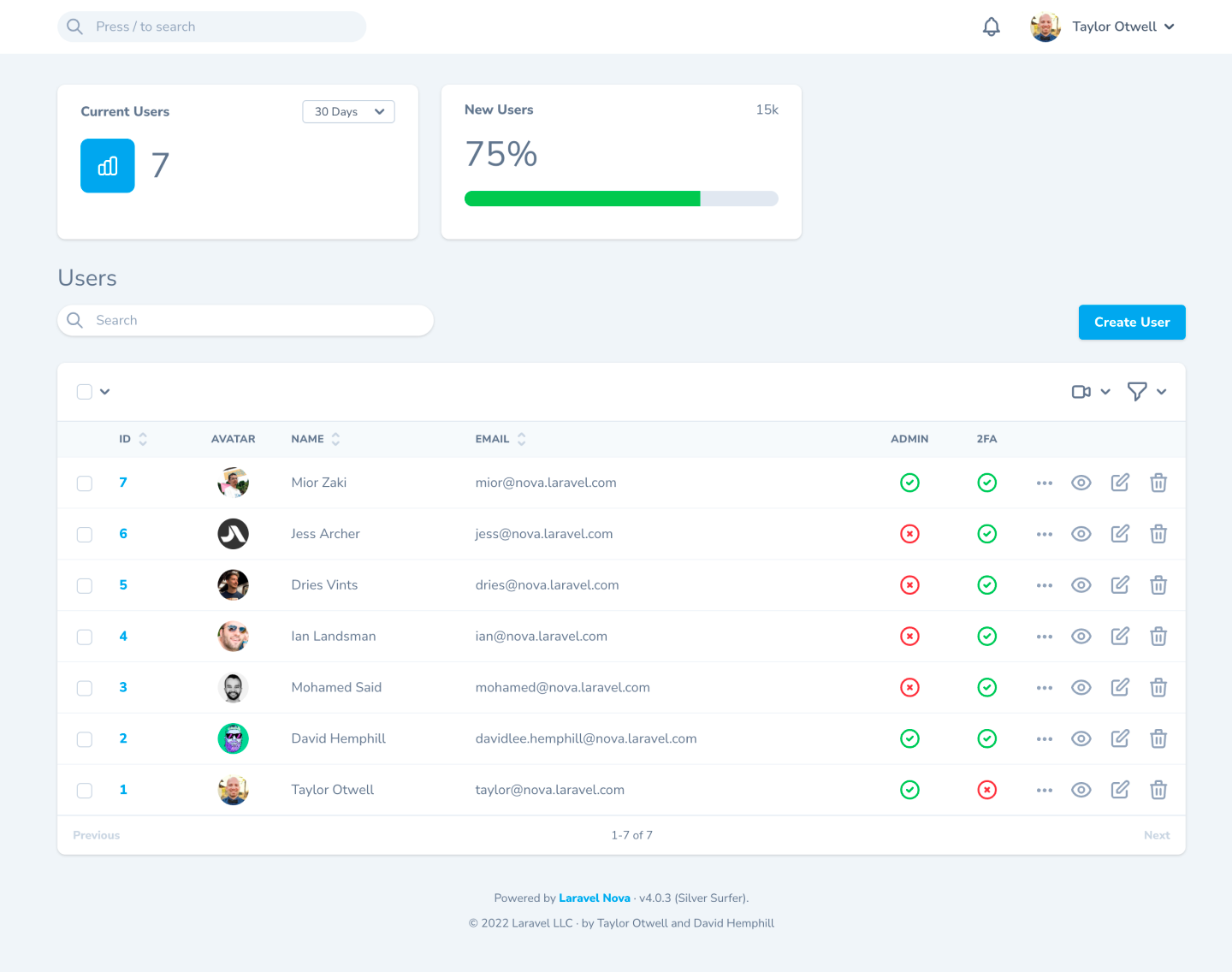
Task: Open the 30 Days range dropdown
Action: pos(348,112)
